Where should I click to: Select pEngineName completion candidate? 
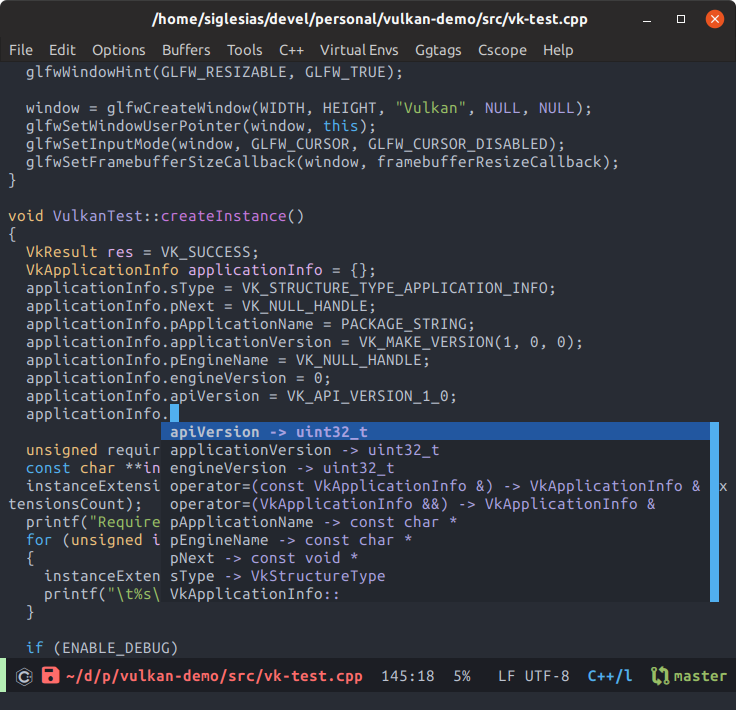pyautogui.click(x=435, y=540)
